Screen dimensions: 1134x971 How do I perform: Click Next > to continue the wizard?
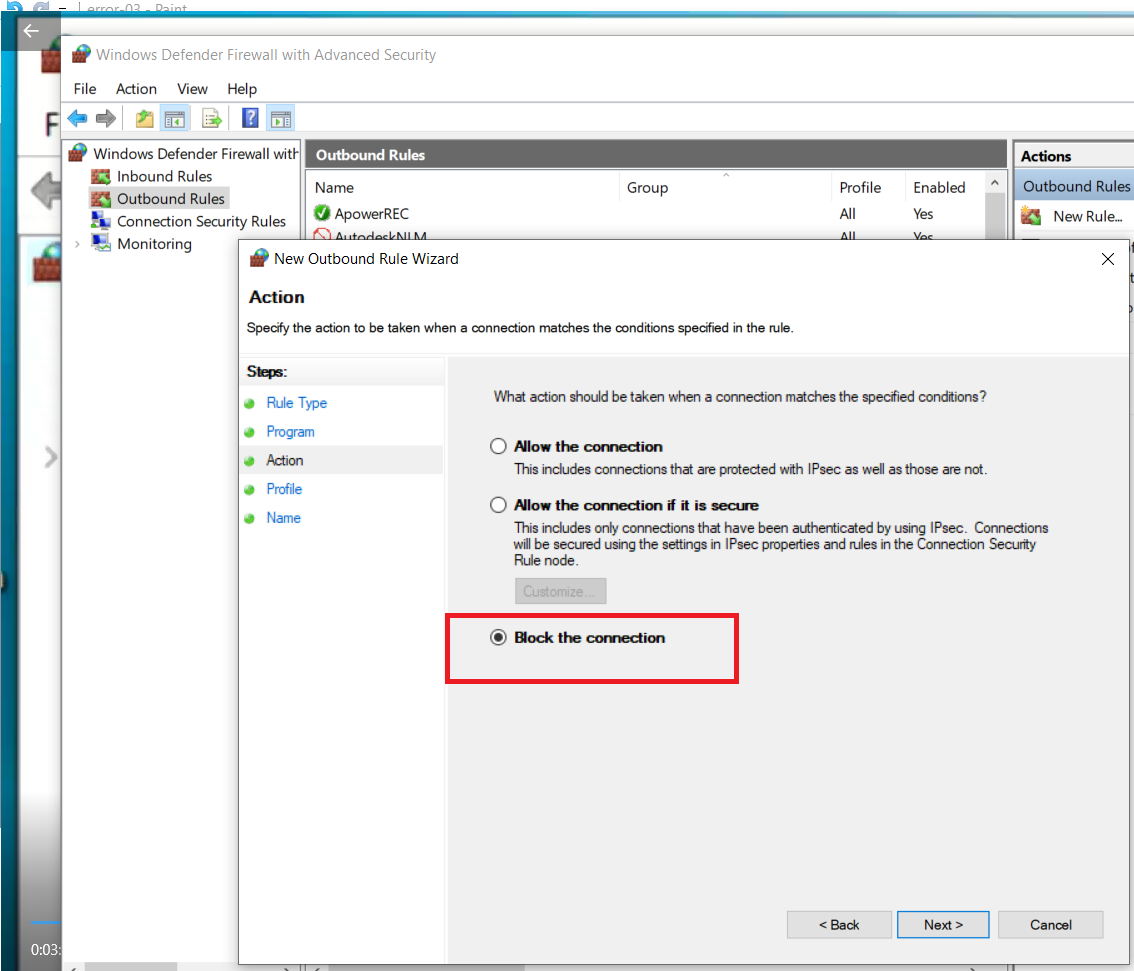pyautogui.click(x=943, y=925)
